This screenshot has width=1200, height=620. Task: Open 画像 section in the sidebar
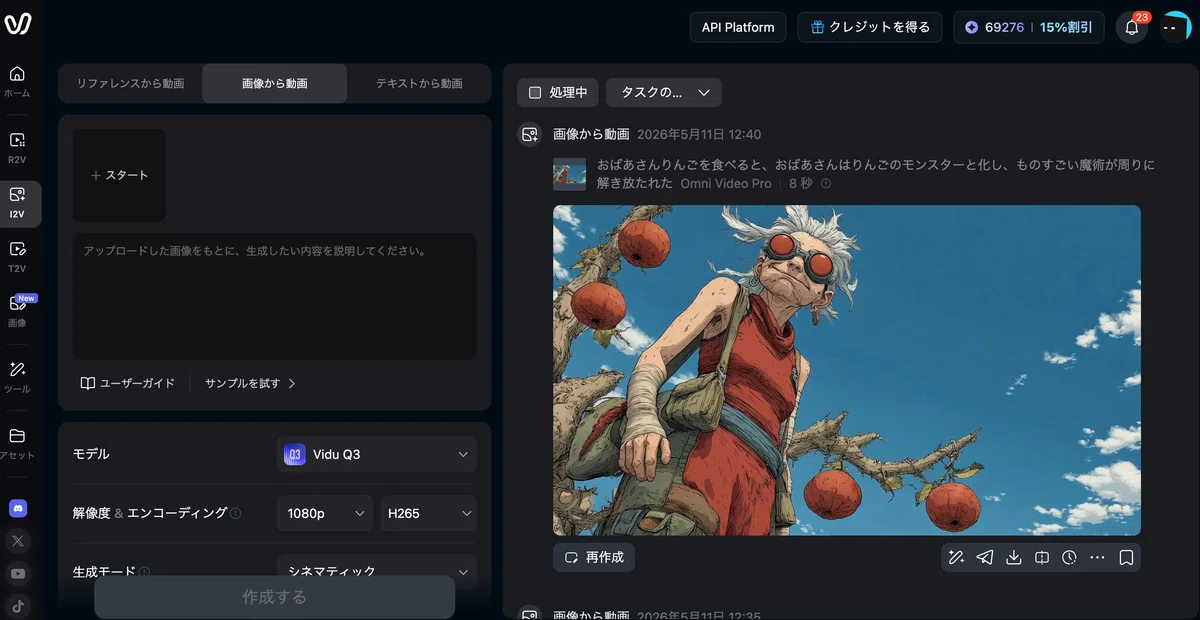tap(17, 310)
